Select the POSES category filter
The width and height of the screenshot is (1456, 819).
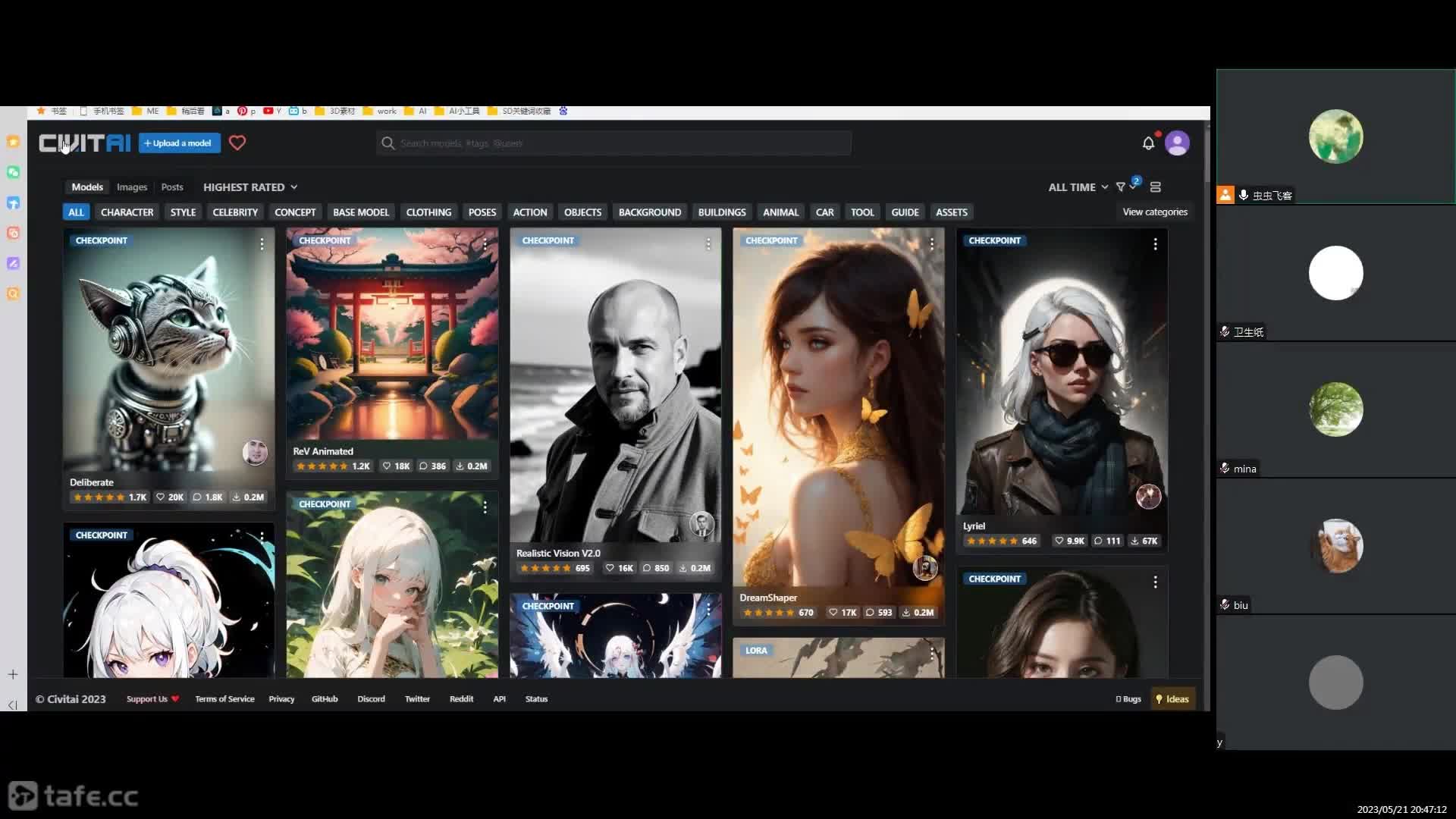482,212
